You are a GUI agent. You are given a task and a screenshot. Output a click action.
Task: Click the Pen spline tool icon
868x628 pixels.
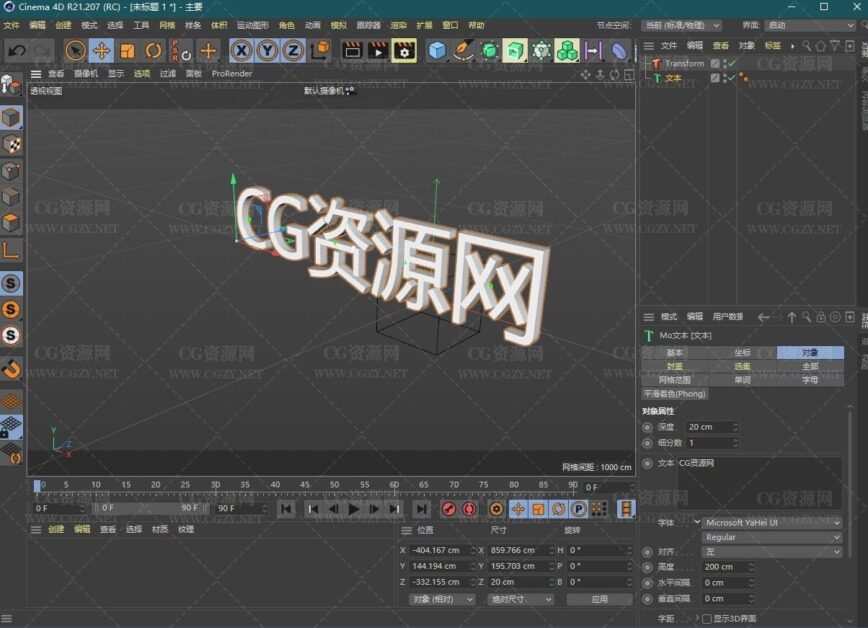tap(463, 50)
